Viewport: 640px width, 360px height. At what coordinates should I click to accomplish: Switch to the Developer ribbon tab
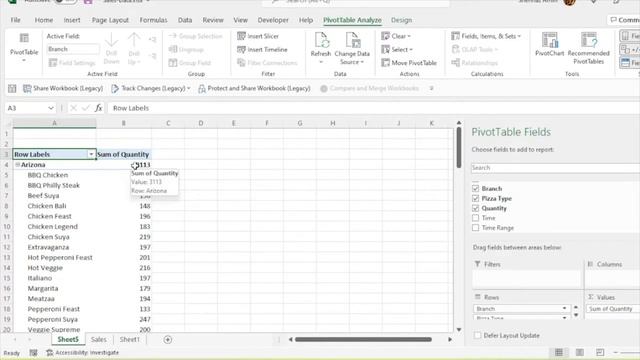[273, 20]
